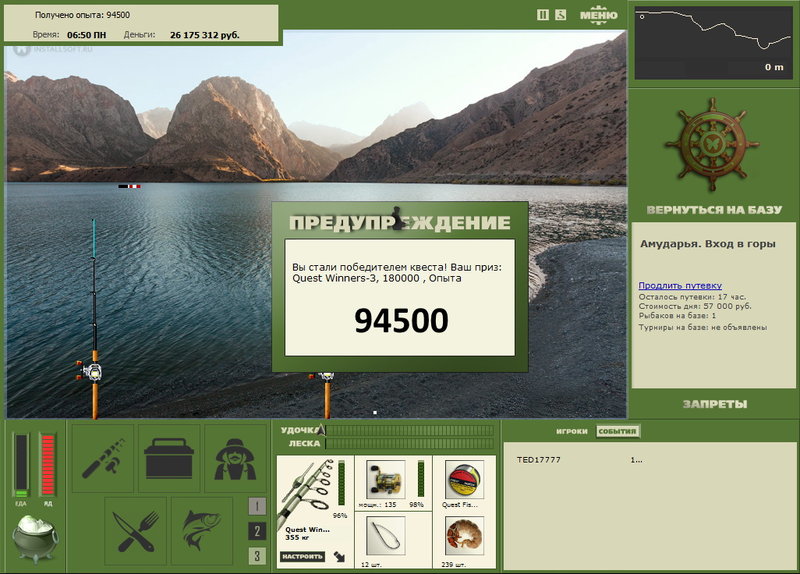The image size is (800, 574).
Task: Open the knife and fork food icon
Action: pyautogui.click(x=136, y=531)
